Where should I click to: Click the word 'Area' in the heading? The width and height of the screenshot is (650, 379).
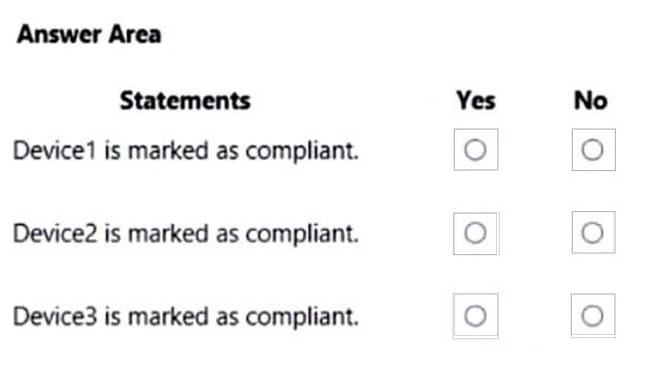[135, 34]
